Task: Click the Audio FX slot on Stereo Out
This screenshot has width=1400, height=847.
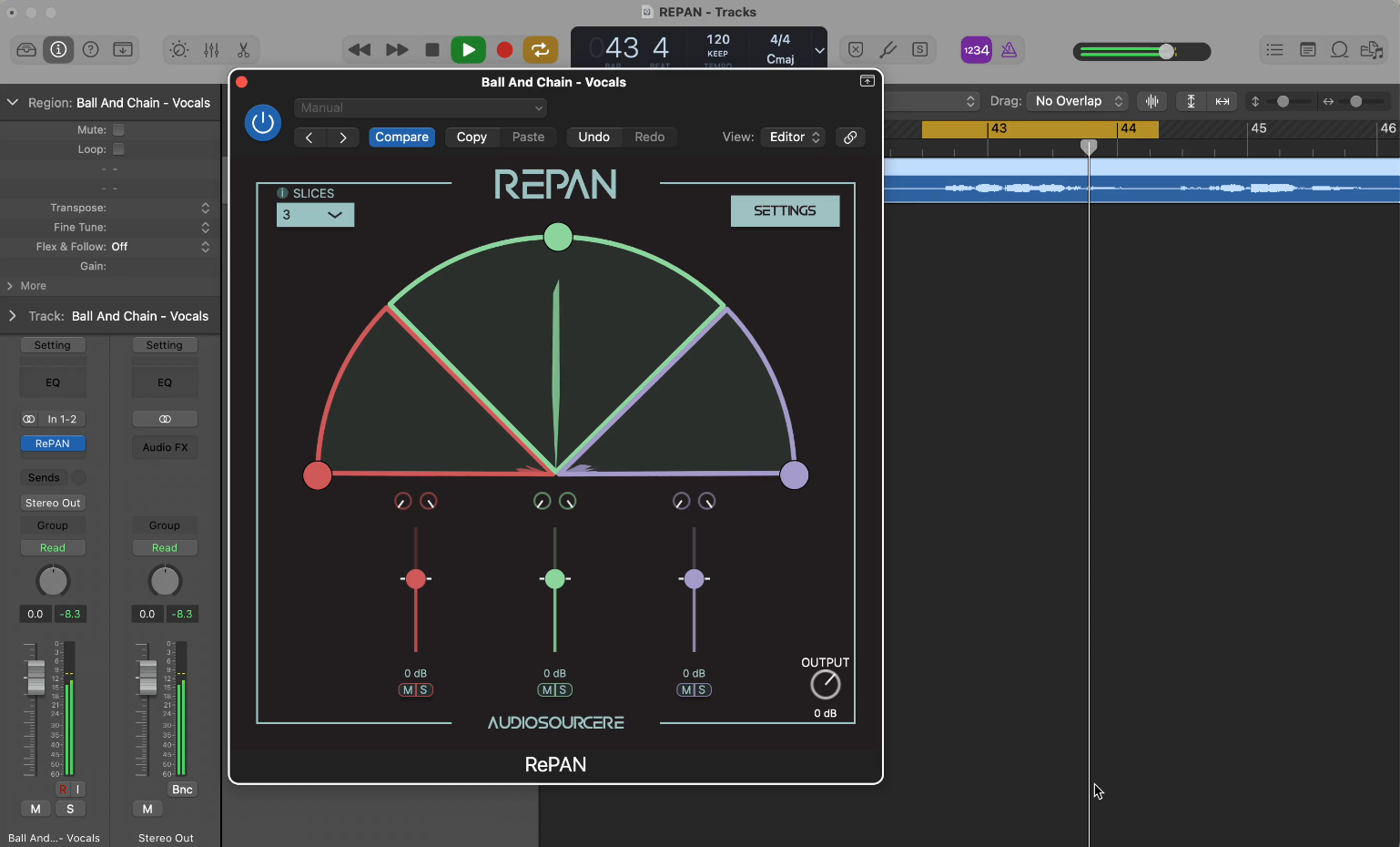Action: point(165,447)
